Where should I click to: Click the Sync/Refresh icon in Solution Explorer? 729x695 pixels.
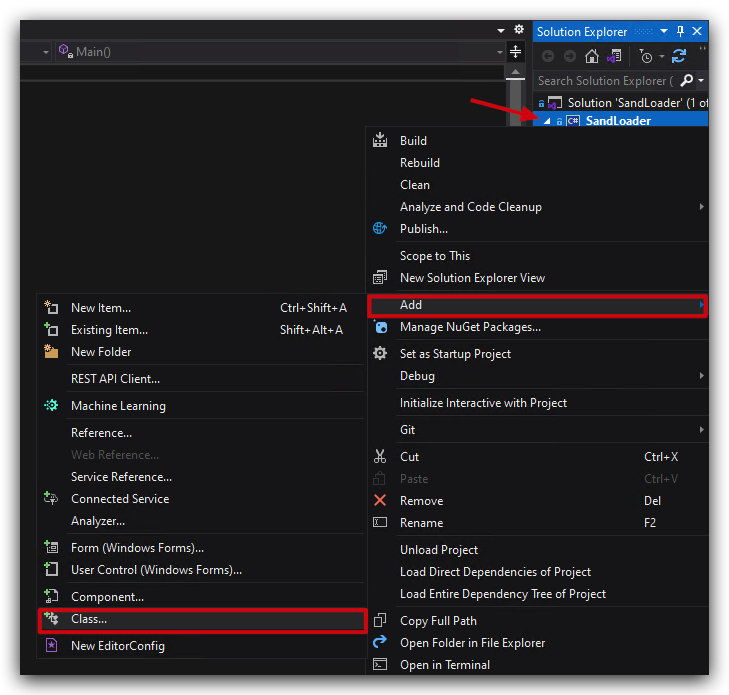pyautogui.click(x=679, y=56)
